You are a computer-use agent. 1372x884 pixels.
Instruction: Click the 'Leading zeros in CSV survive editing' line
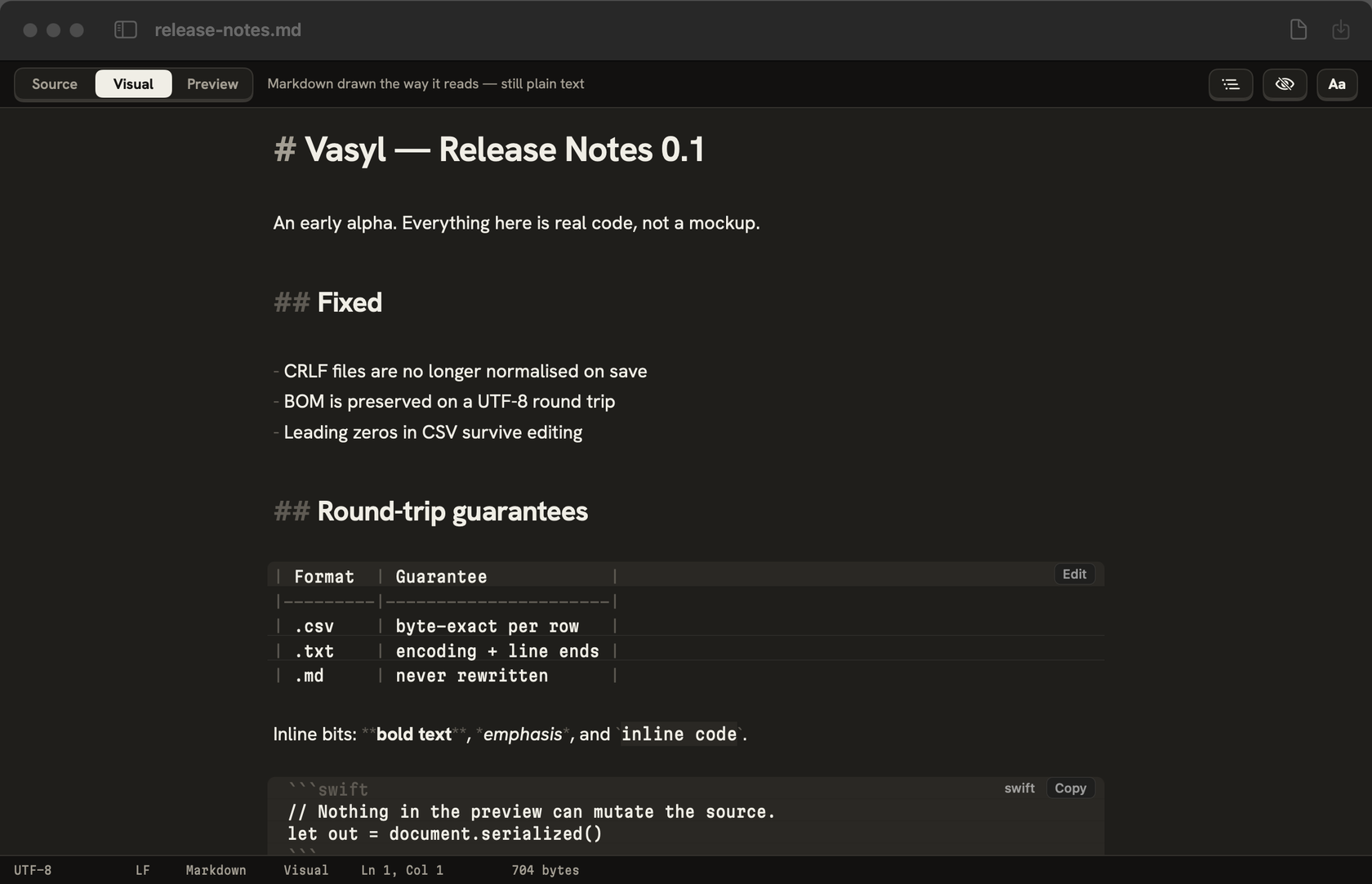[x=433, y=432]
